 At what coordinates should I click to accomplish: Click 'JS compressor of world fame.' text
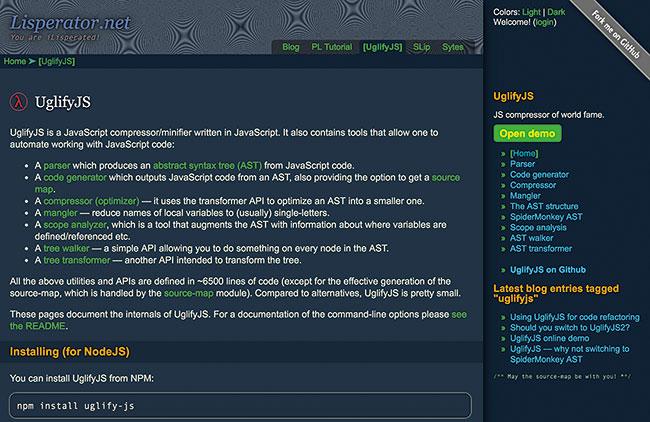[548, 115]
